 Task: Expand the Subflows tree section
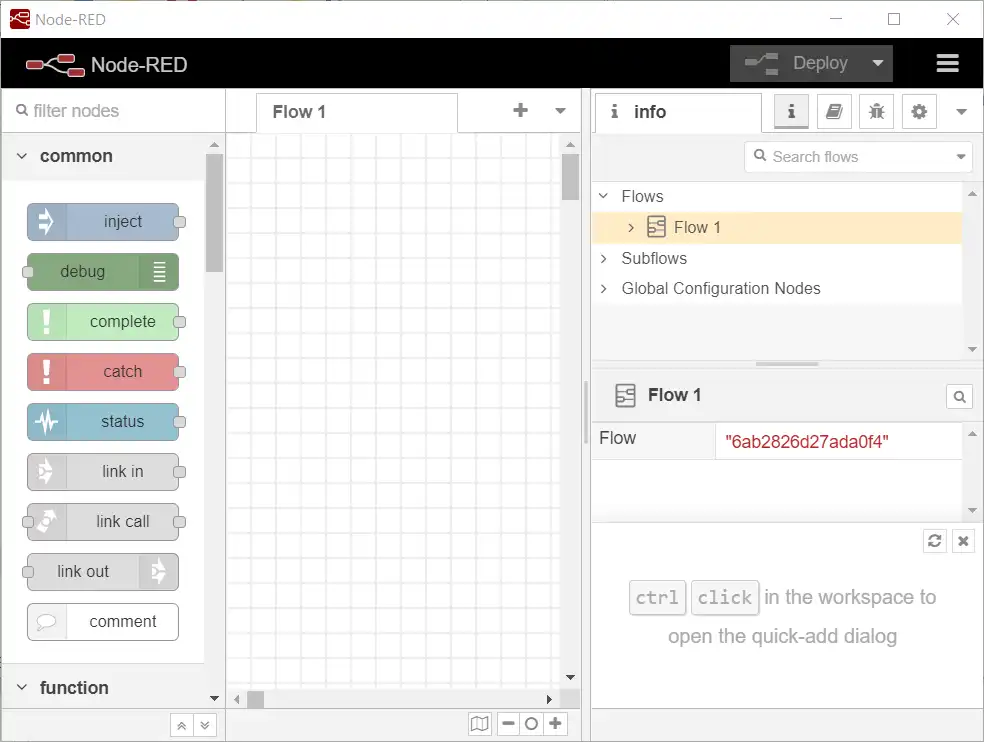[x=604, y=258]
